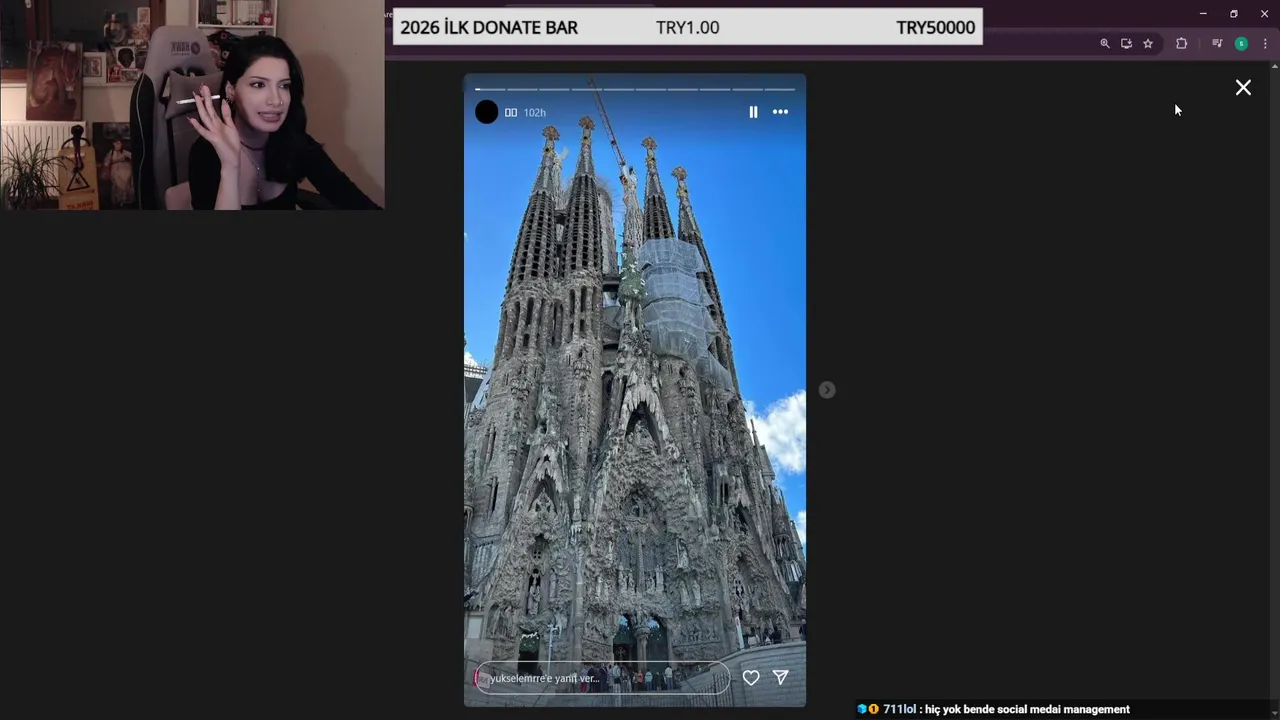Open the story's three-dot options menu
1280x720 pixels.
coord(780,112)
